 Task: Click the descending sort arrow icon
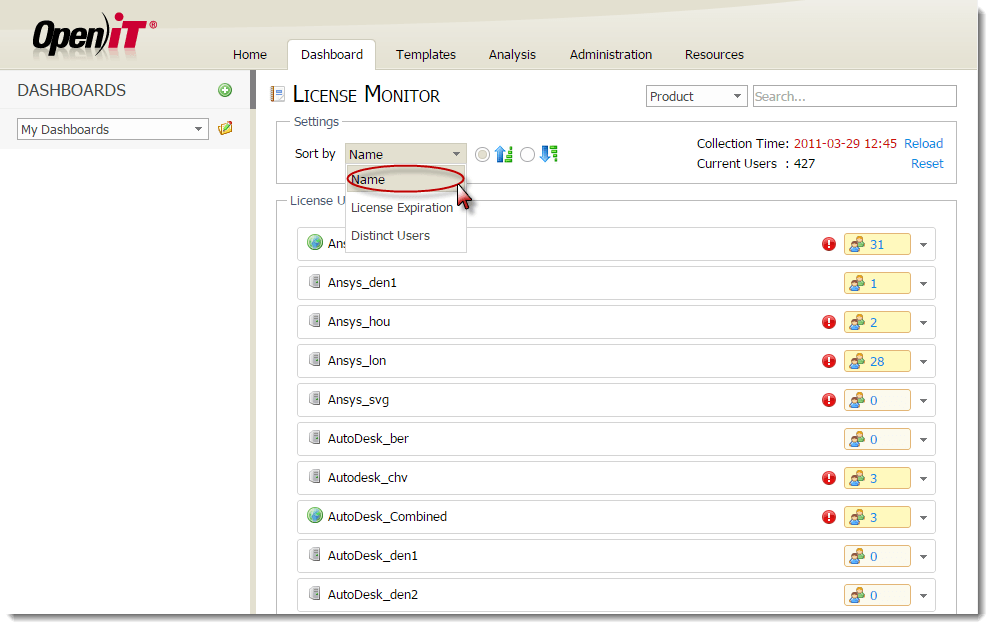tap(549, 154)
